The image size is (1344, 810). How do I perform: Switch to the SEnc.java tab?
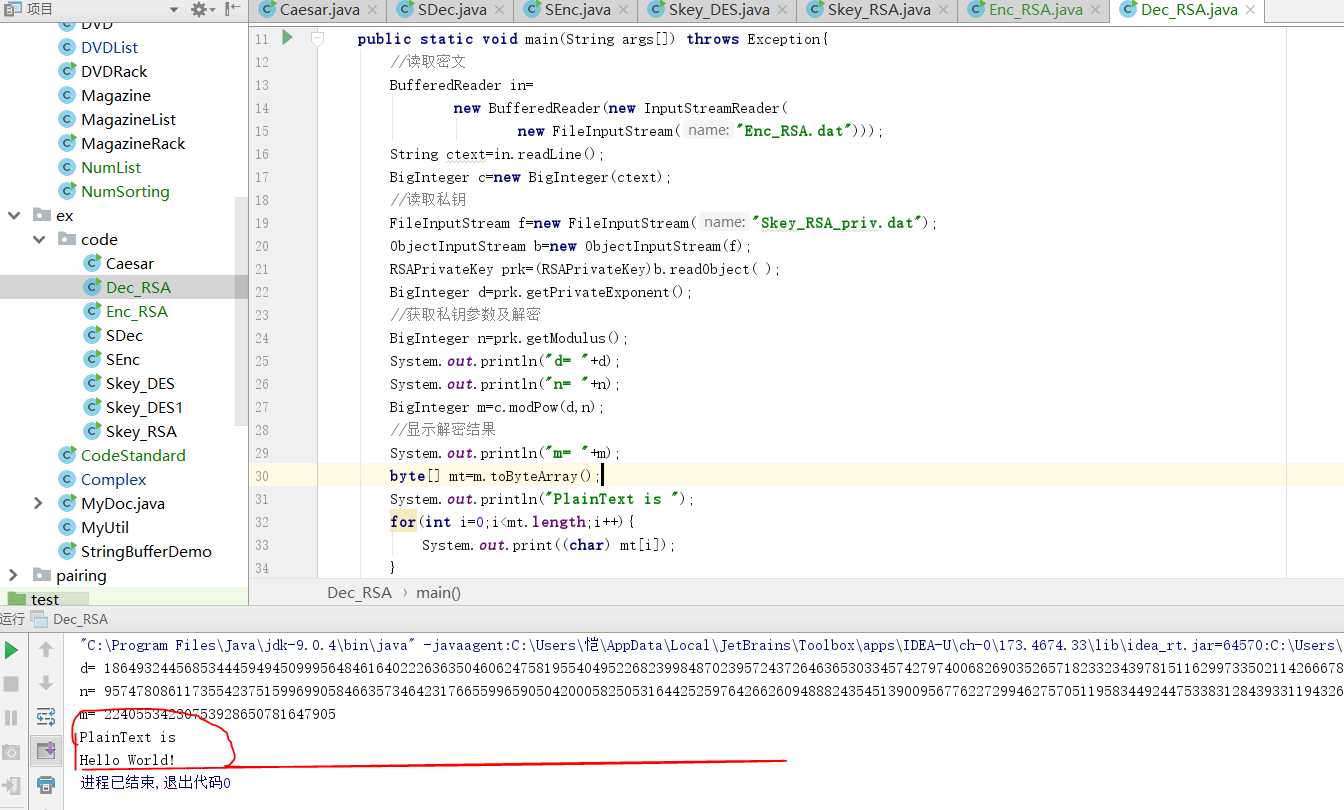pyautogui.click(x=576, y=10)
